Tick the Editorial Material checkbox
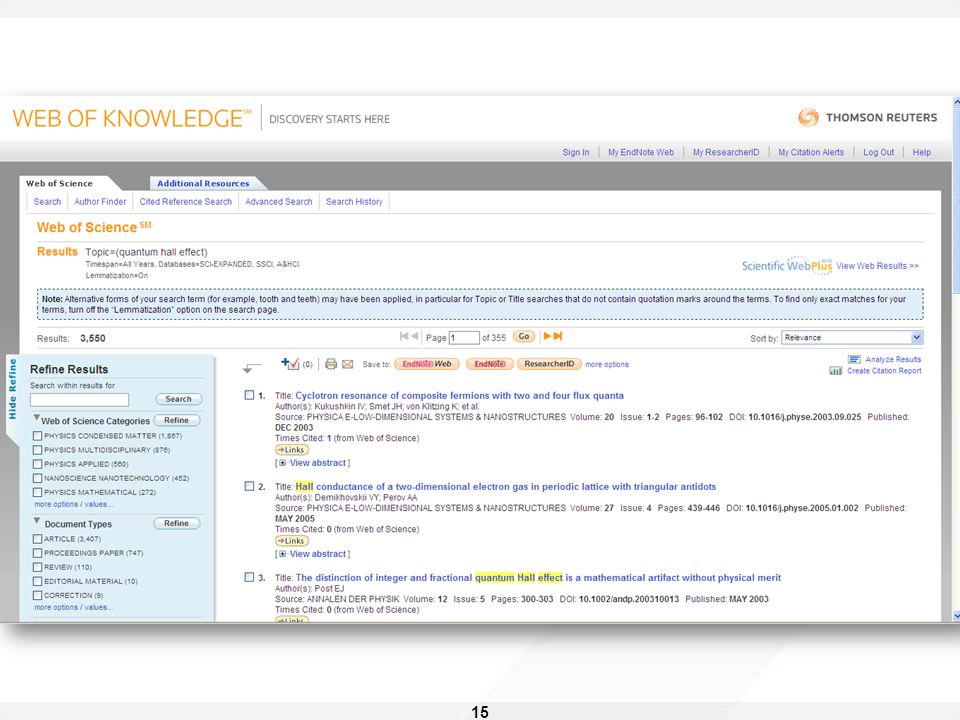960x720 pixels. 37,581
